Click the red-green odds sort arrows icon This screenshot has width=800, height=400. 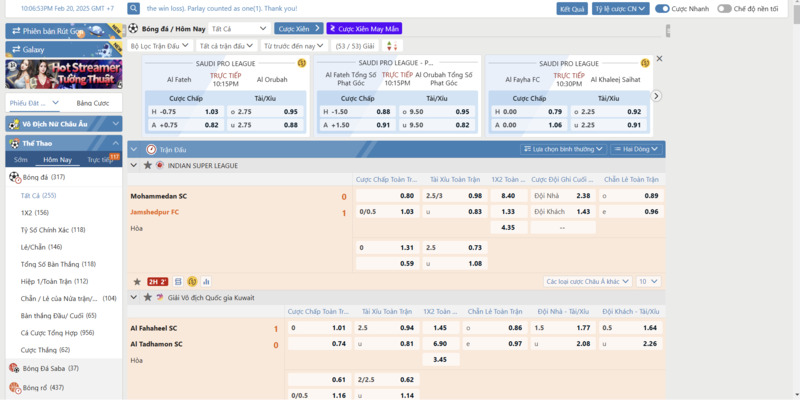coord(392,46)
